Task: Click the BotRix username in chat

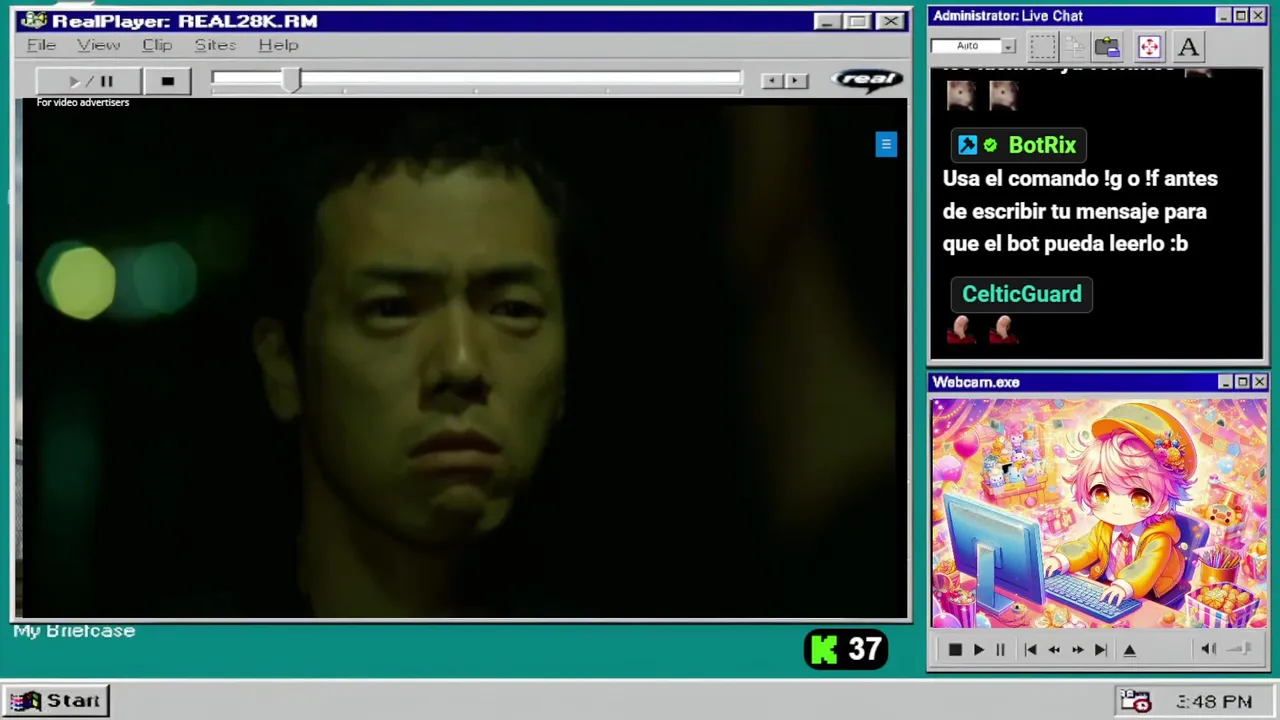Action: [x=1042, y=145]
